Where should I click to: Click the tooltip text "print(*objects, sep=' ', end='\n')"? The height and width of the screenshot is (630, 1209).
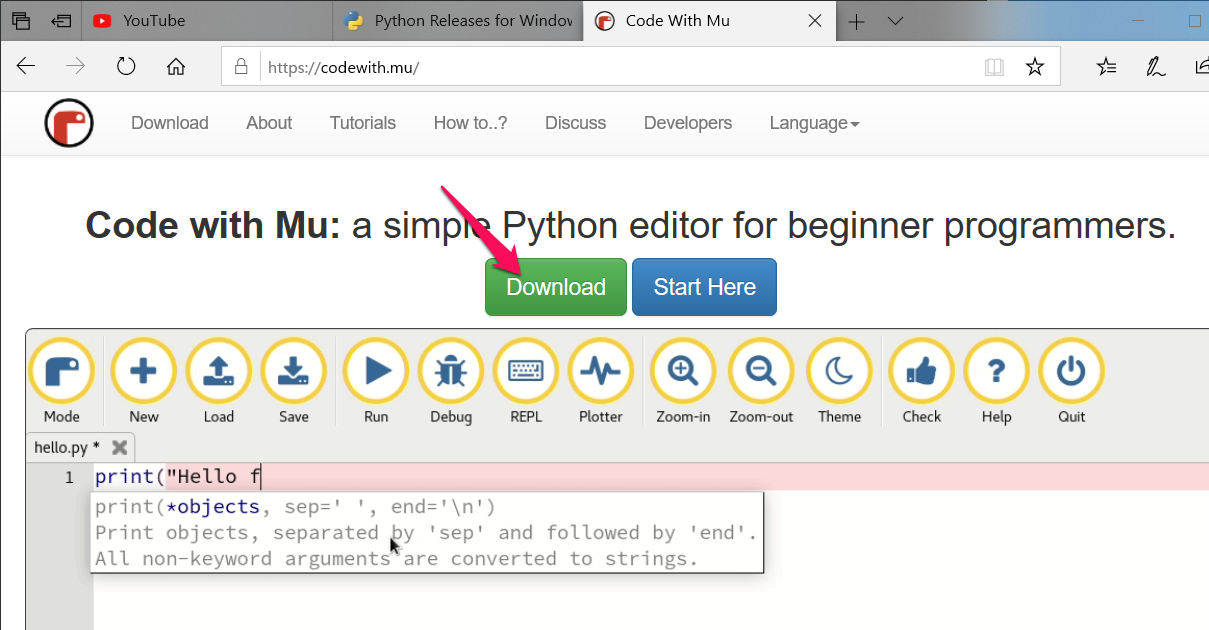click(295, 507)
